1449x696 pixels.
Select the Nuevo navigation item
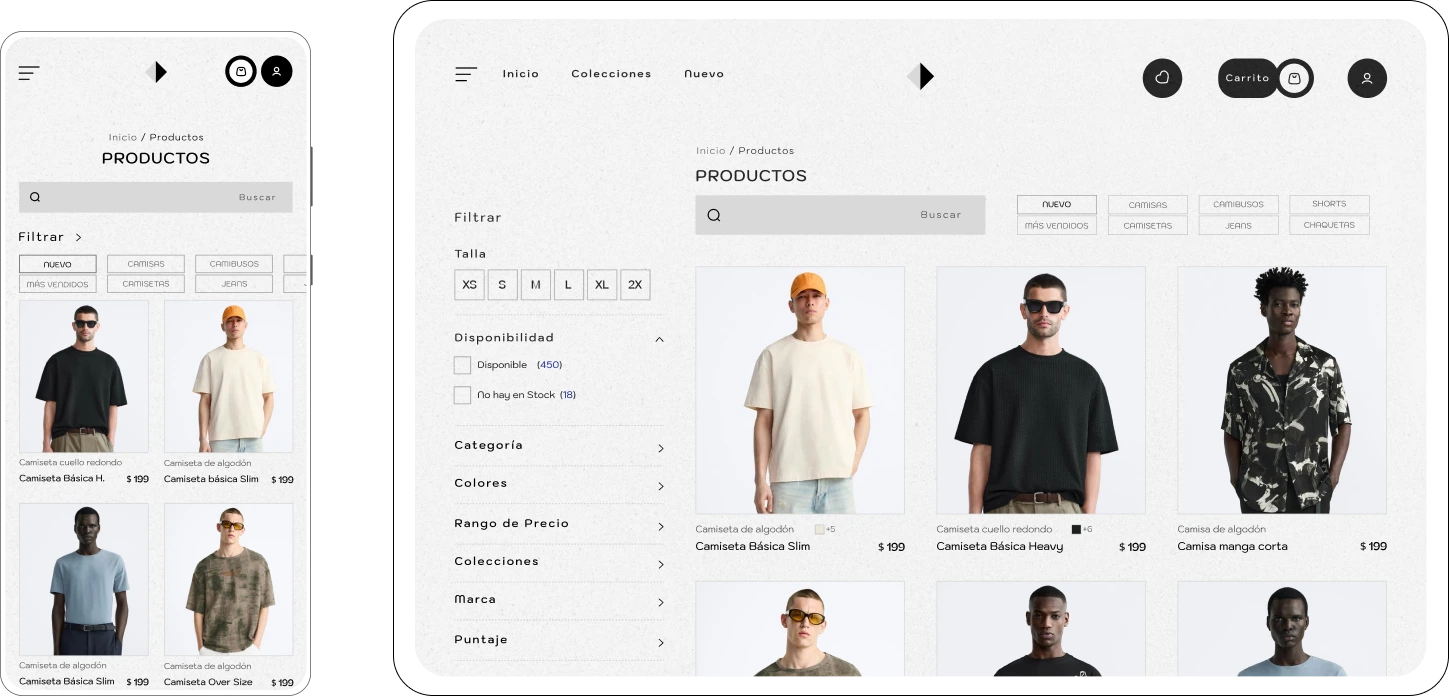pyautogui.click(x=704, y=74)
